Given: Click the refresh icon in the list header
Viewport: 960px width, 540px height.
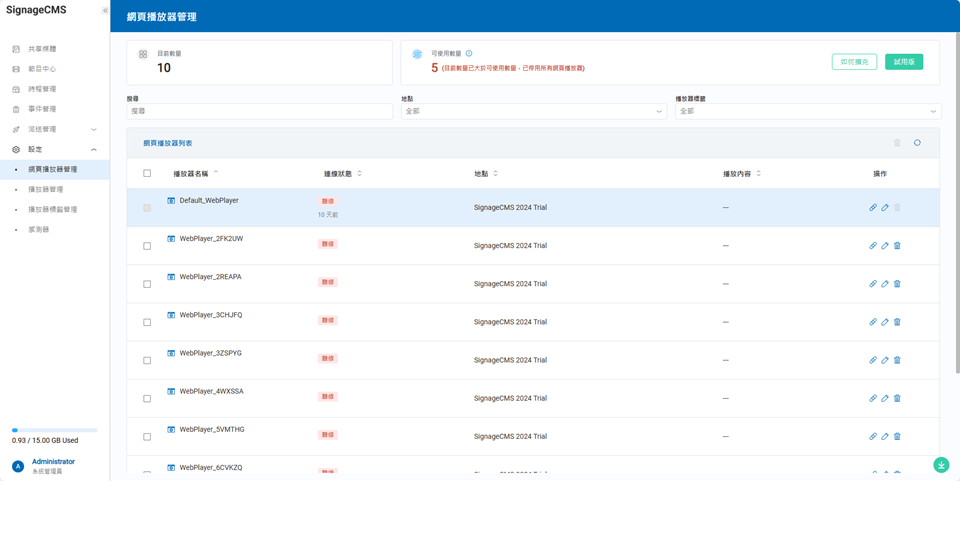Looking at the screenshot, I should point(917,143).
